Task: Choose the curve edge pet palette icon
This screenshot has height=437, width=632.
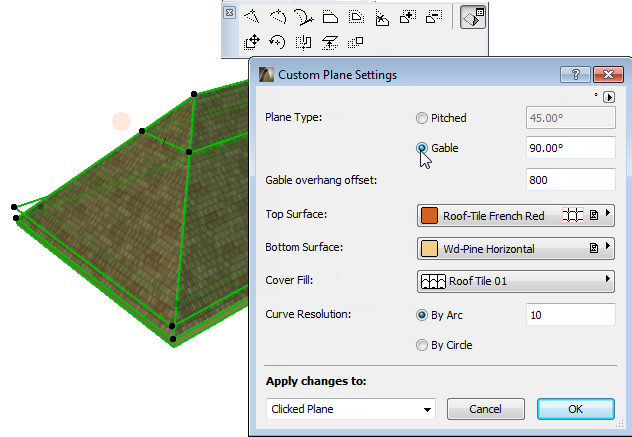Action: tap(278, 17)
